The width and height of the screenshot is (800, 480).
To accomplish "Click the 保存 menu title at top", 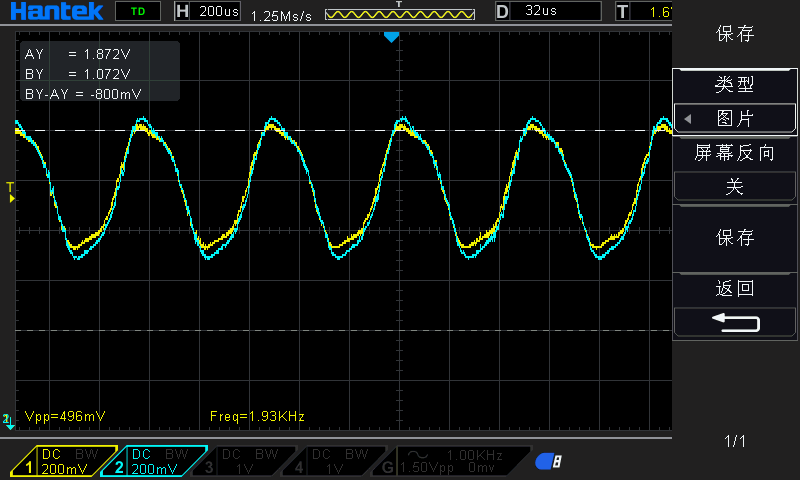I will [x=735, y=34].
